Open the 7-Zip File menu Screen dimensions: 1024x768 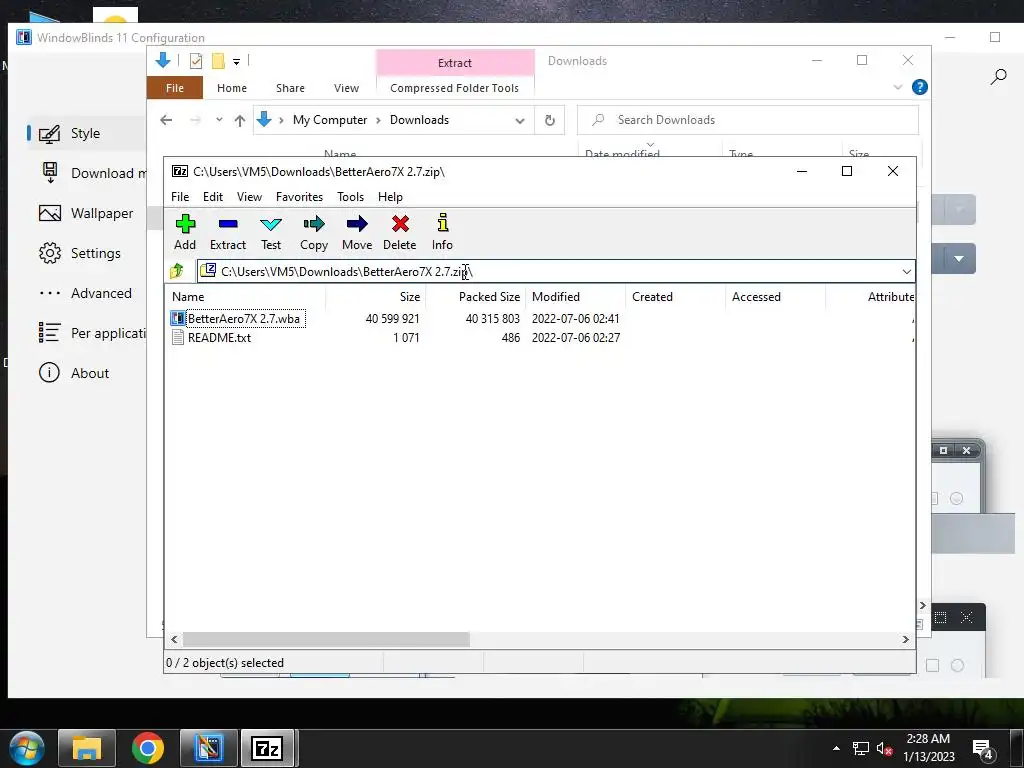pos(180,197)
